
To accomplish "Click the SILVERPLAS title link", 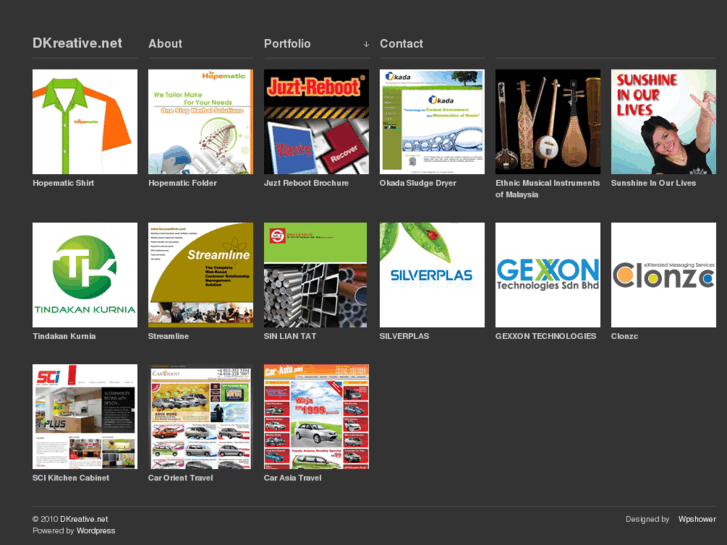I will pyautogui.click(x=404, y=336).
